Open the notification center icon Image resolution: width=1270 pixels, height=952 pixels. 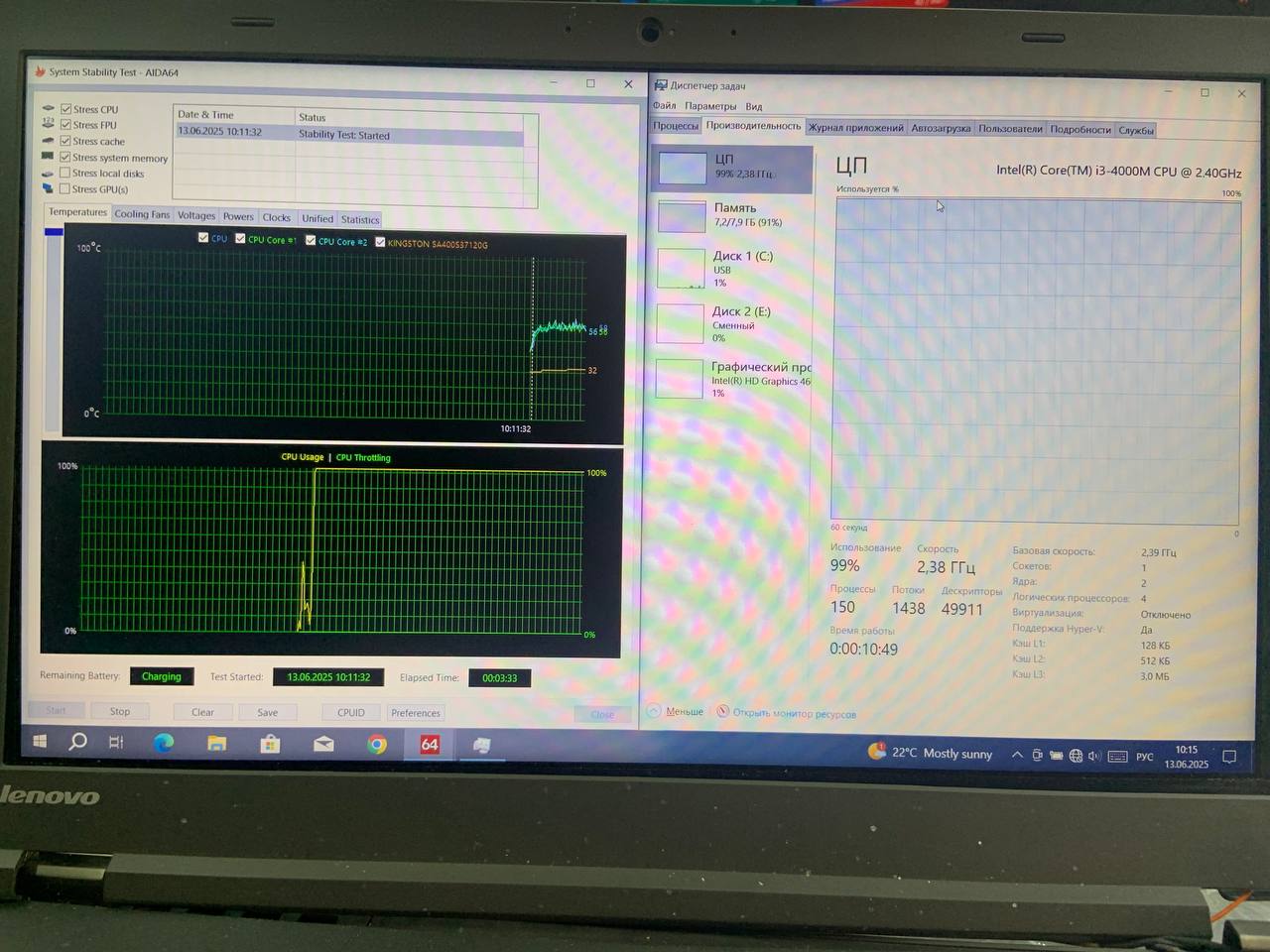point(1229,757)
